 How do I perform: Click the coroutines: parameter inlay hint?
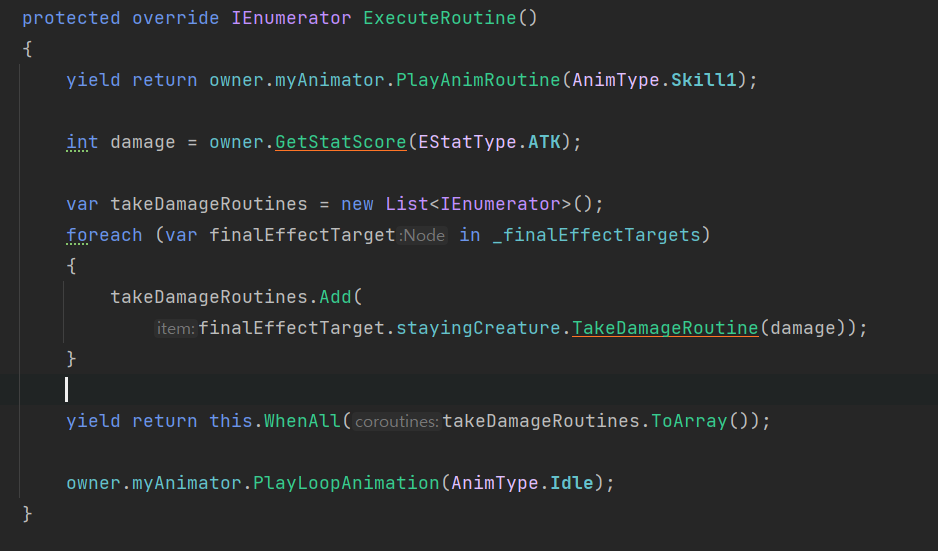(397, 422)
